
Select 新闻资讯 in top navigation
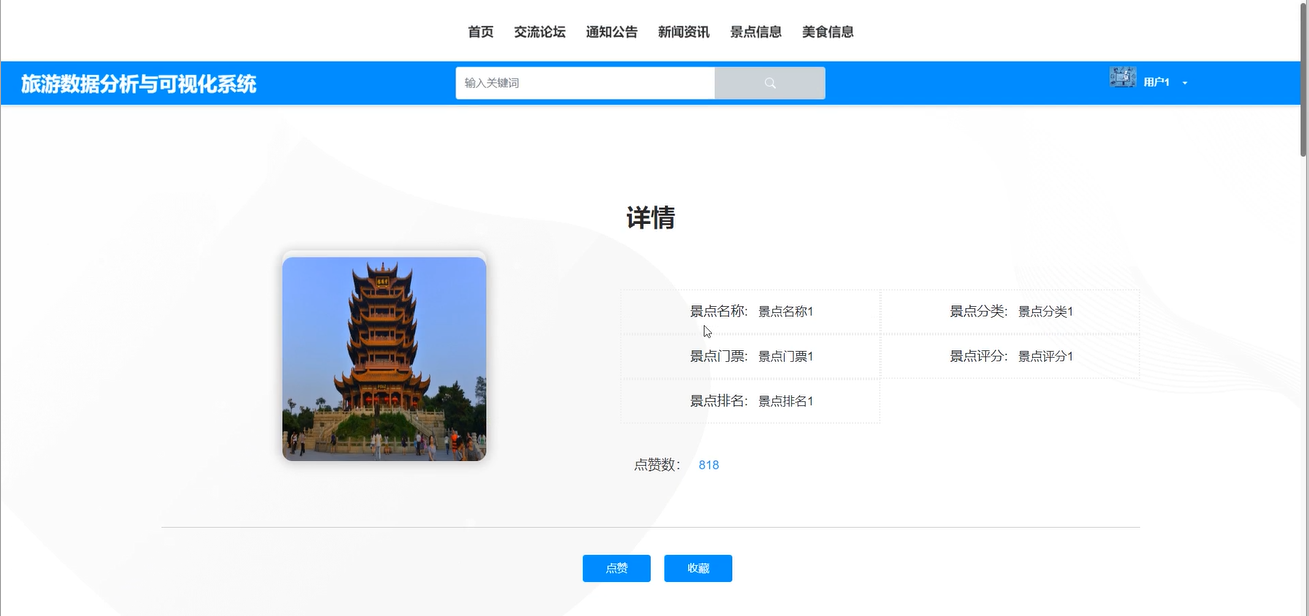pyautogui.click(x=684, y=32)
